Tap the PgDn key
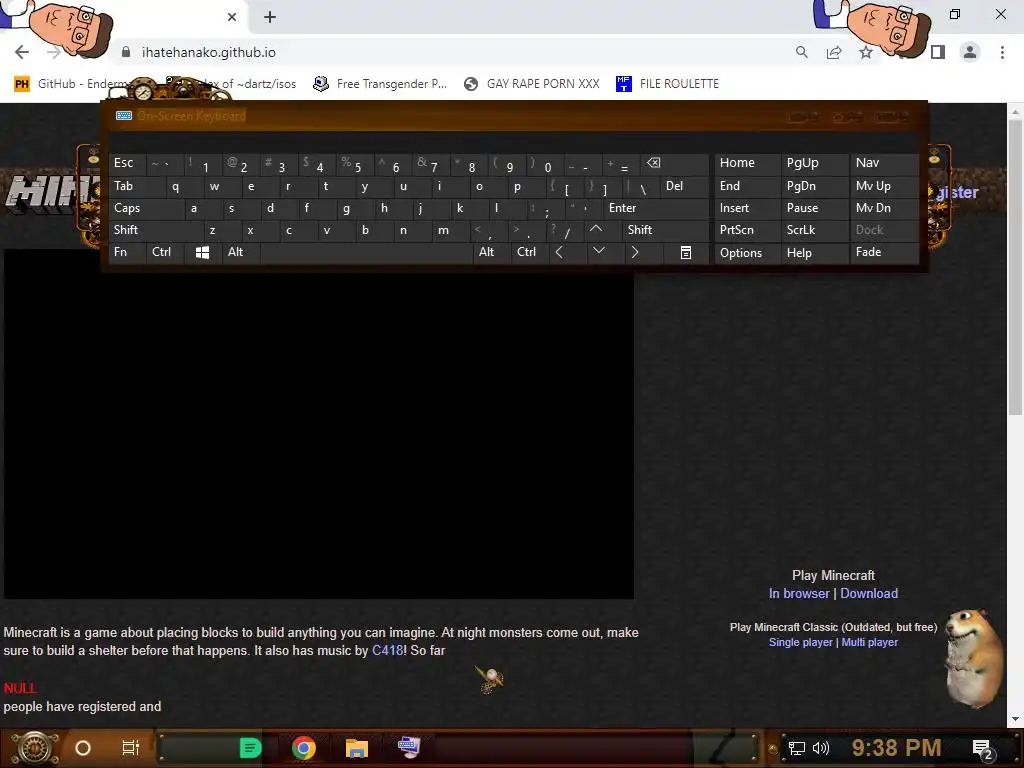Image resolution: width=1024 pixels, height=768 pixels. 814,186
